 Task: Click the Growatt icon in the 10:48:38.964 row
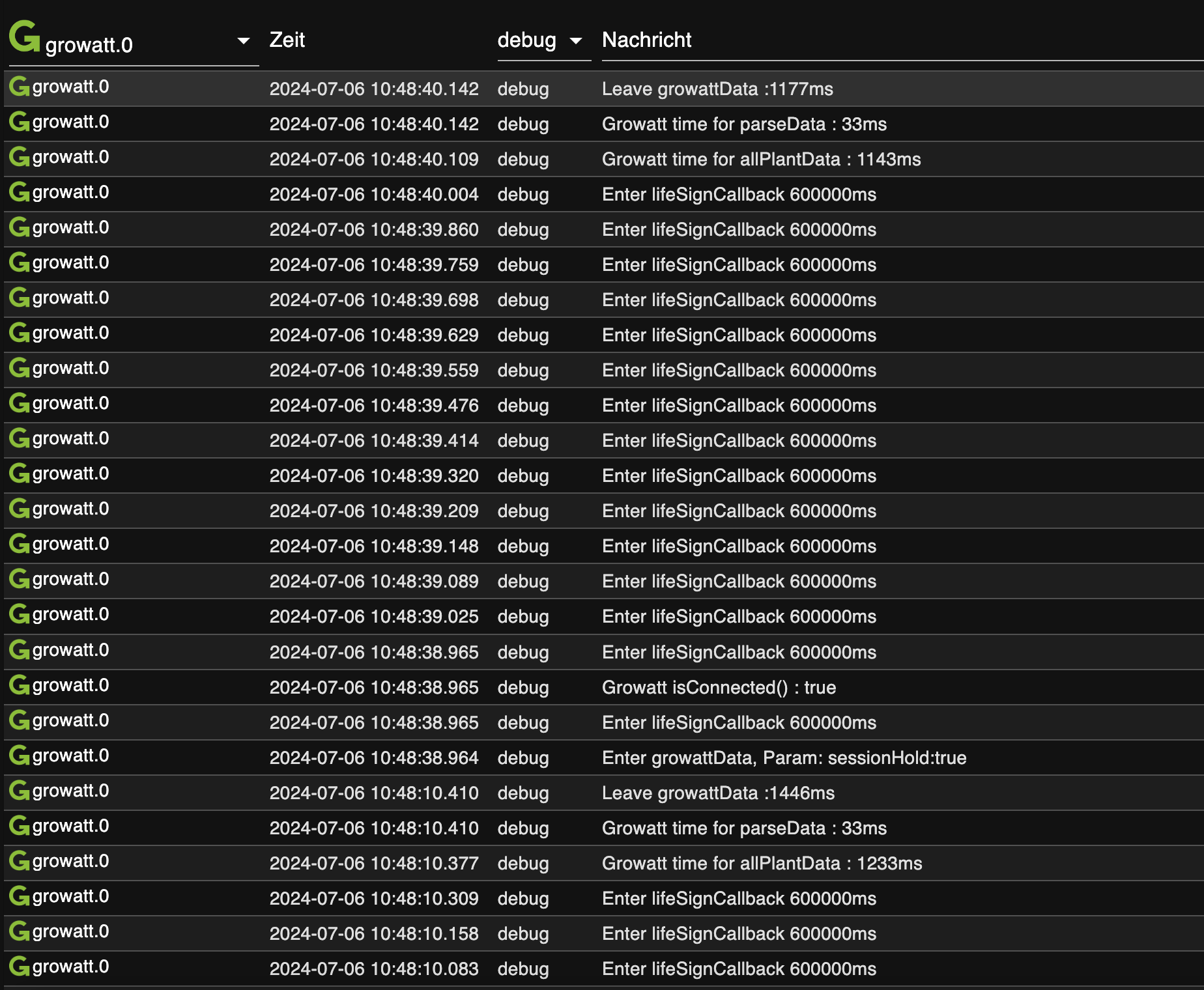point(20,756)
